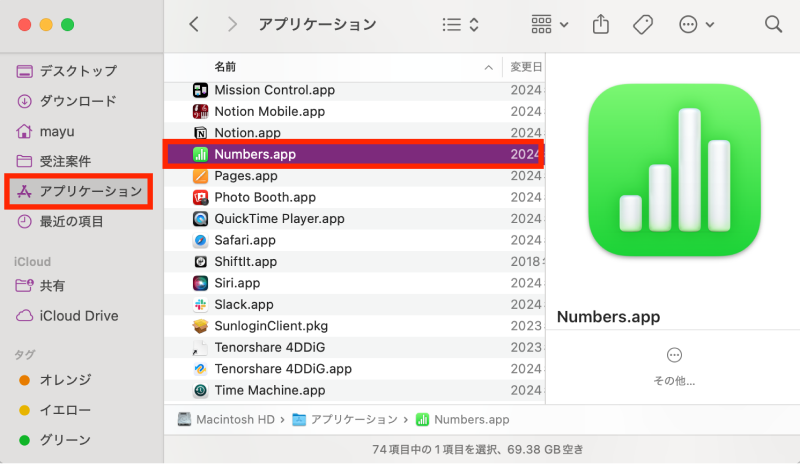
Task: Click the Notion.app icon
Action: pyautogui.click(x=201, y=133)
